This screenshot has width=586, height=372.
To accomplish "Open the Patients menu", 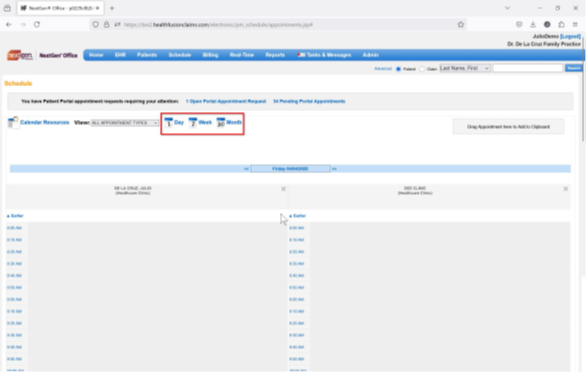I will point(147,55).
